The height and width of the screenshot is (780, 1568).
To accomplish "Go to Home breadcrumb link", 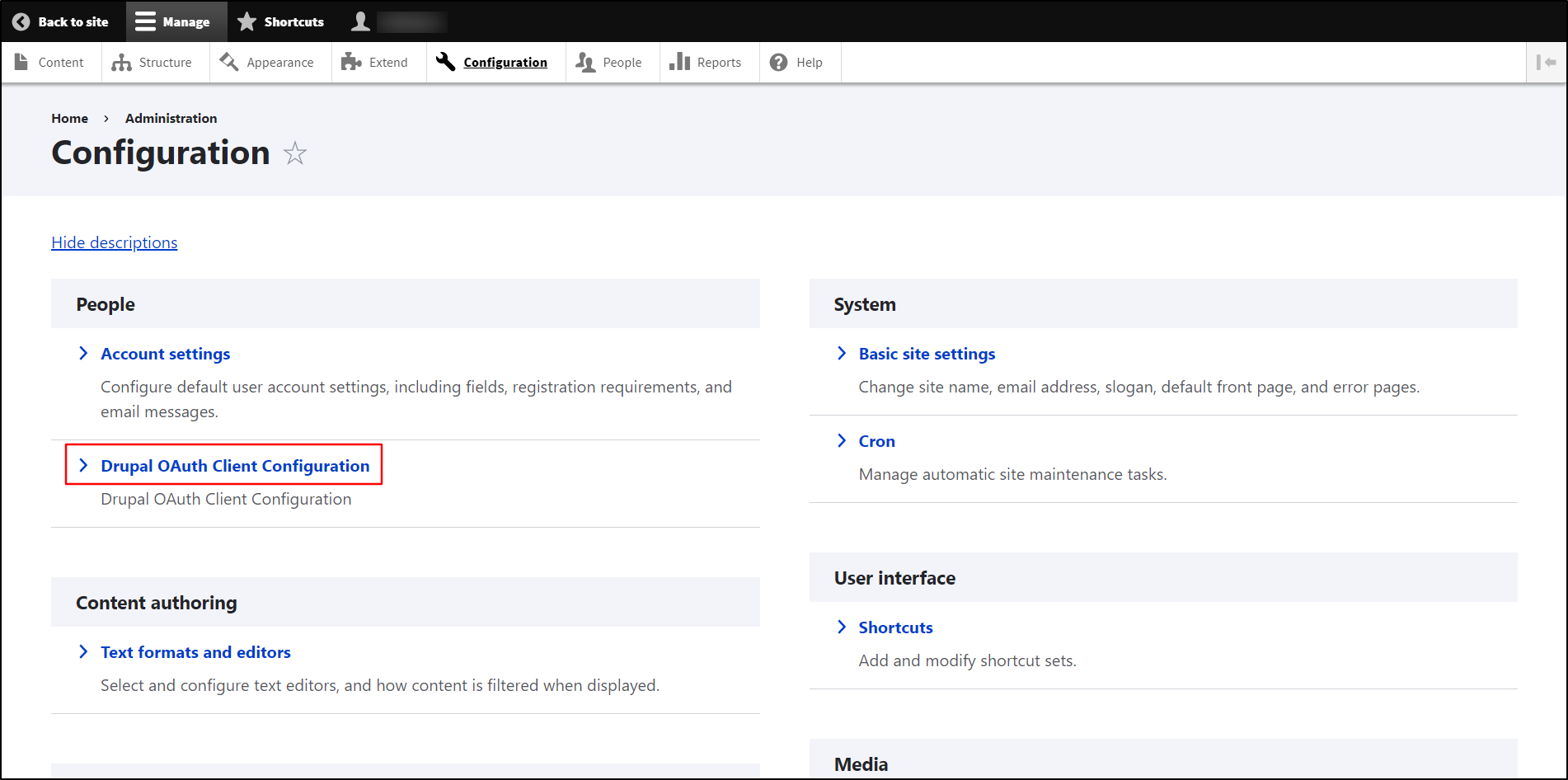I will 69,119.
